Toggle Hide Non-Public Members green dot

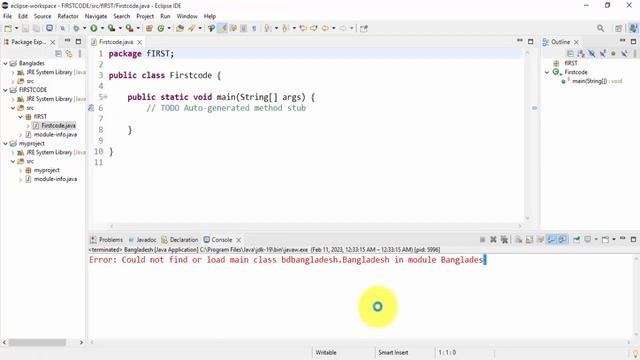(613, 54)
